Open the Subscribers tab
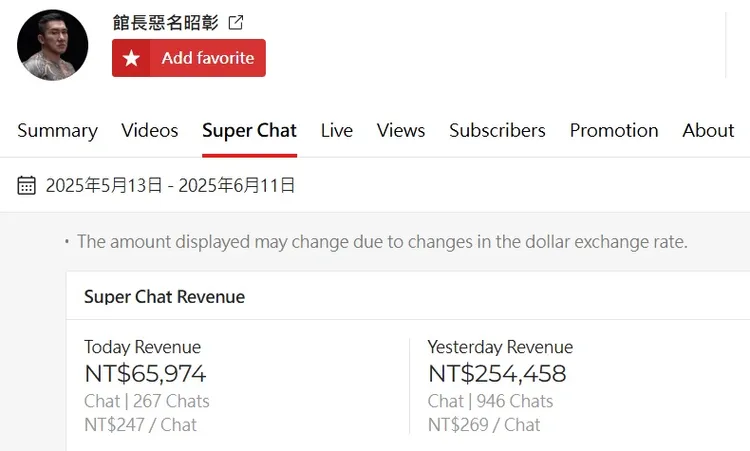Screen dimensions: 750x451 point(497,130)
